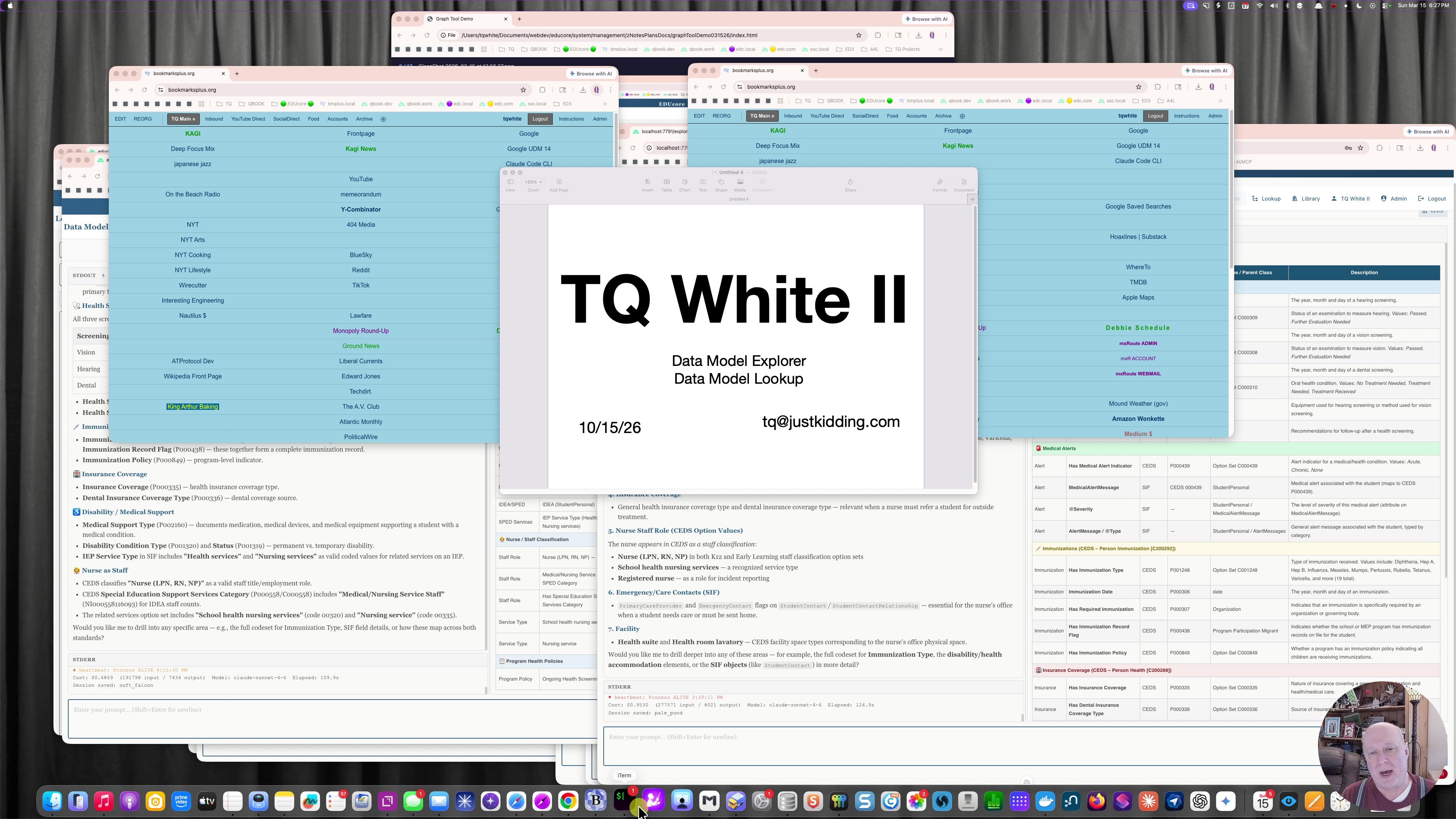Open Firefox from the Dock

(1097, 801)
